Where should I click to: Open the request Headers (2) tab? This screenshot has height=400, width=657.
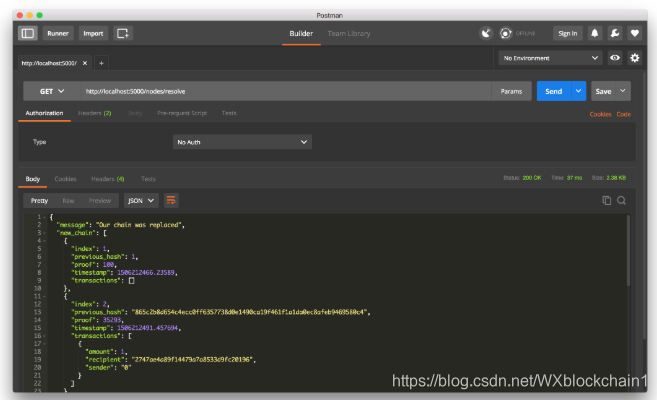(95, 113)
